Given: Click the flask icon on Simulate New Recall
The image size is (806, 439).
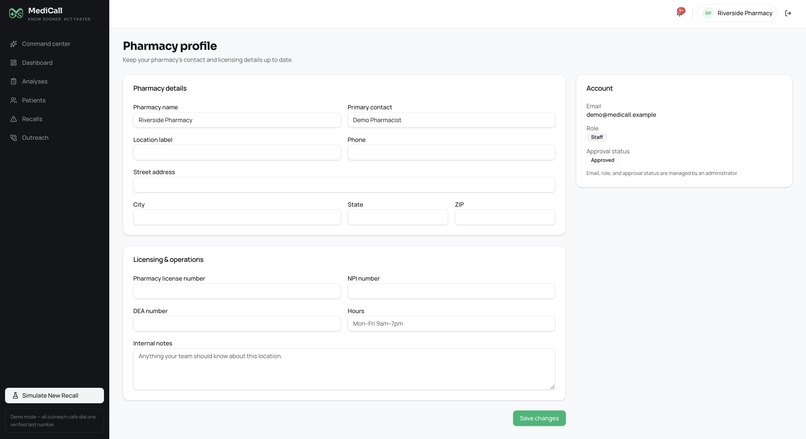Looking at the screenshot, I should tap(15, 395).
